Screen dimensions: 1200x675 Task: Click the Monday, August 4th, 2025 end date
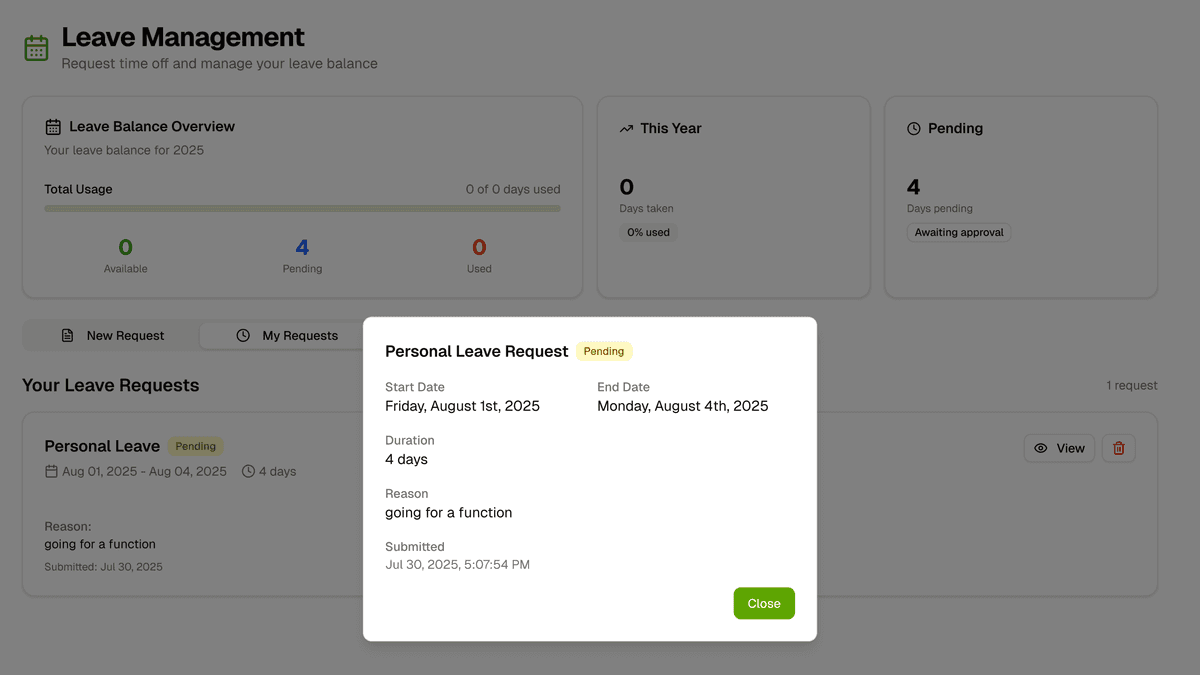(683, 406)
